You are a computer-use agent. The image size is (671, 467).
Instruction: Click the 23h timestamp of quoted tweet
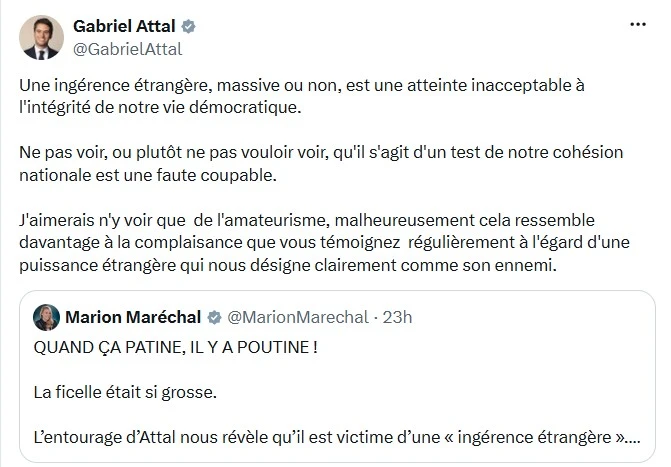[397, 317]
